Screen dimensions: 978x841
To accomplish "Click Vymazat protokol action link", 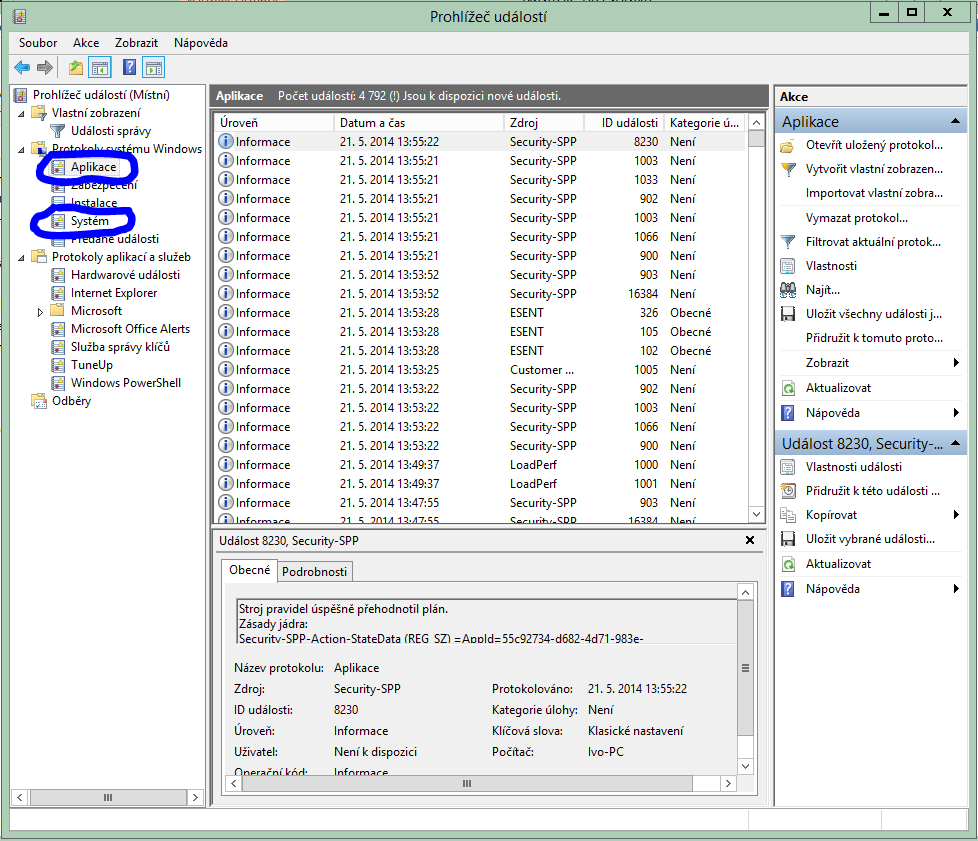I will click(x=856, y=218).
